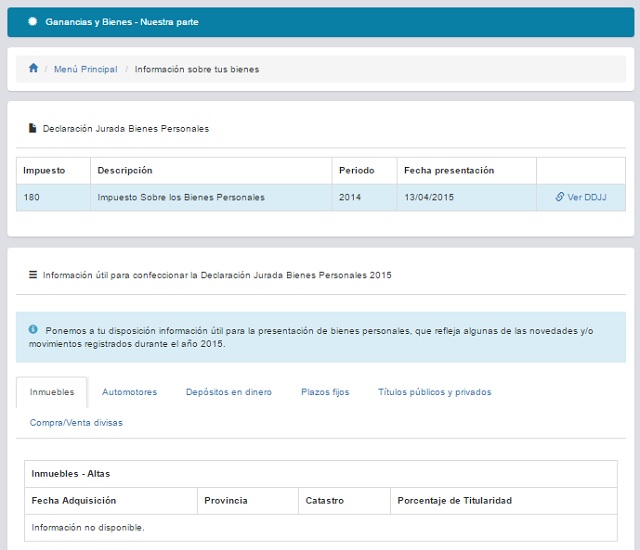
Task: Go to home via breadcrumb house icon
Action: click(33, 69)
